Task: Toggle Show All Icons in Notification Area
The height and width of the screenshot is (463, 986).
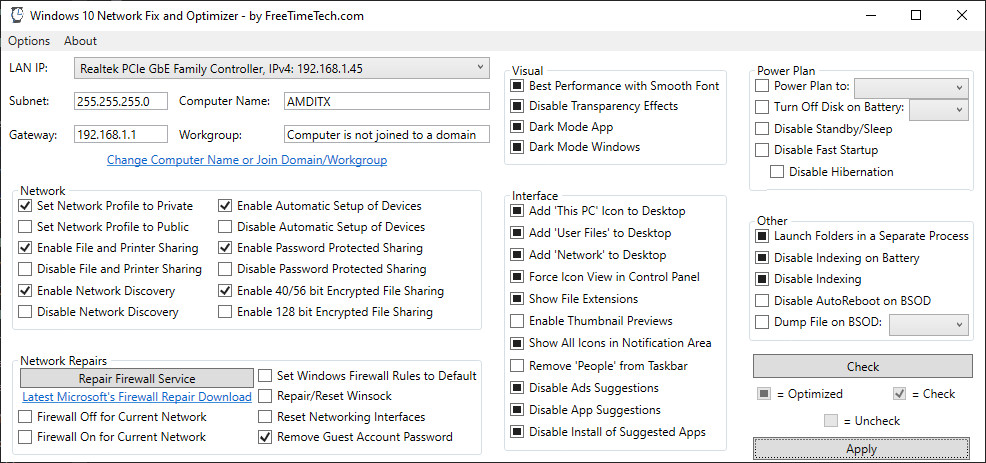Action: 517,343
